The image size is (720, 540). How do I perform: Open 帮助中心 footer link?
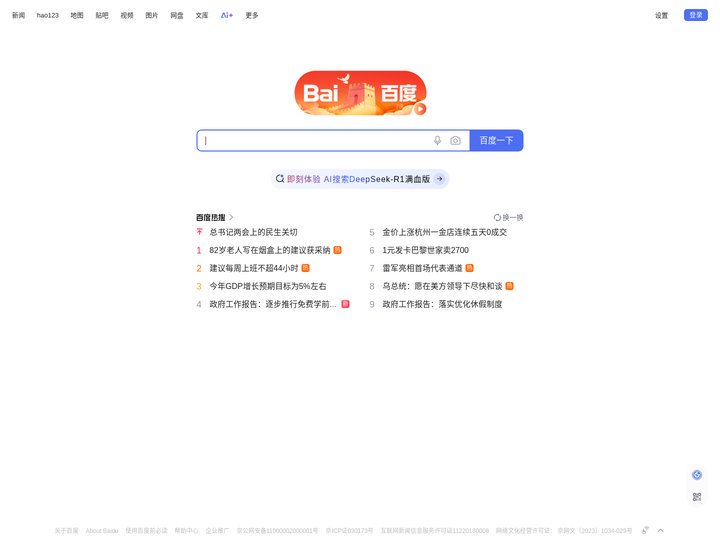(x=186, y=531)
